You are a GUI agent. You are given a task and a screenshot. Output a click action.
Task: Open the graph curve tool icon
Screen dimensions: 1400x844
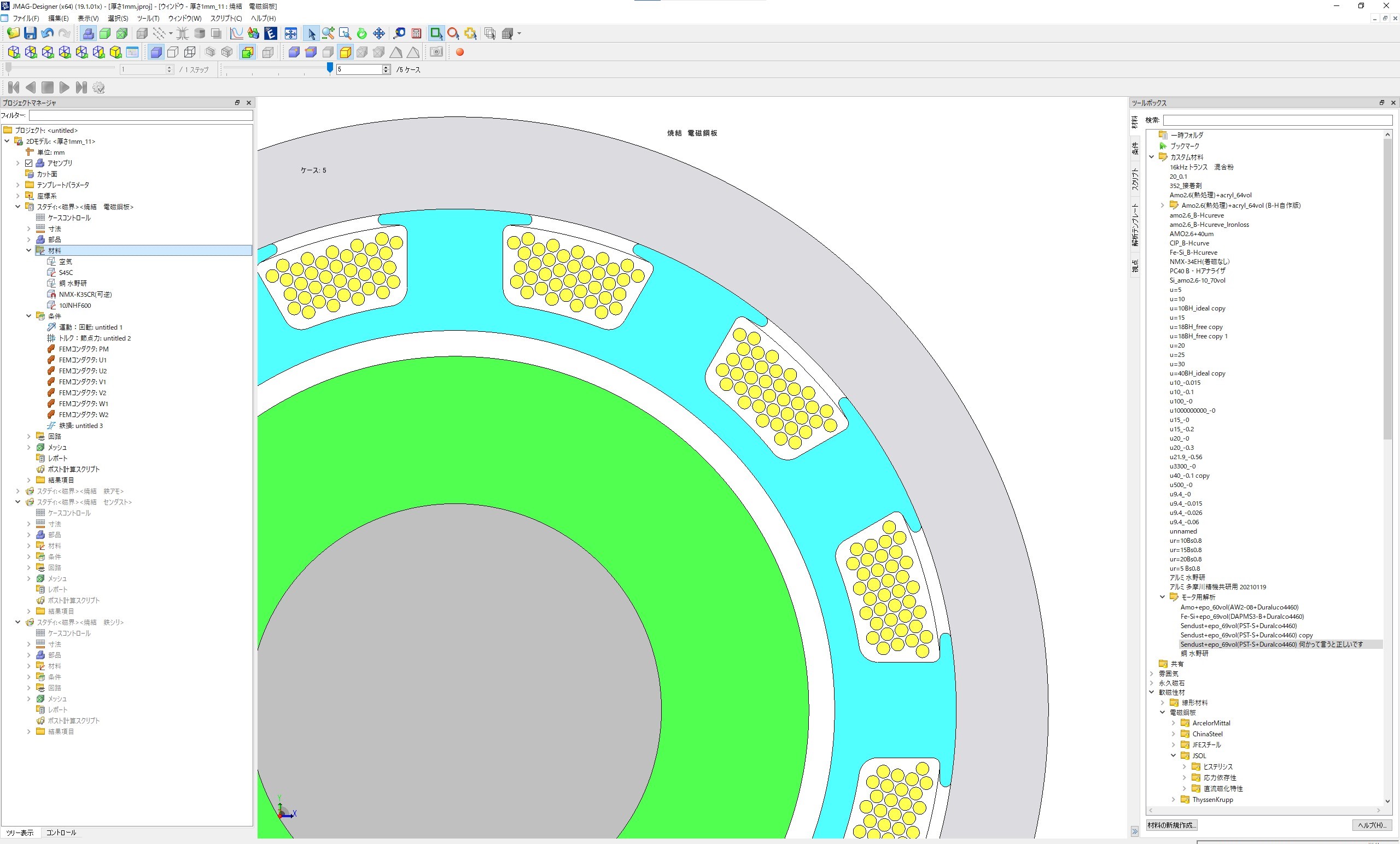point(236,33)
